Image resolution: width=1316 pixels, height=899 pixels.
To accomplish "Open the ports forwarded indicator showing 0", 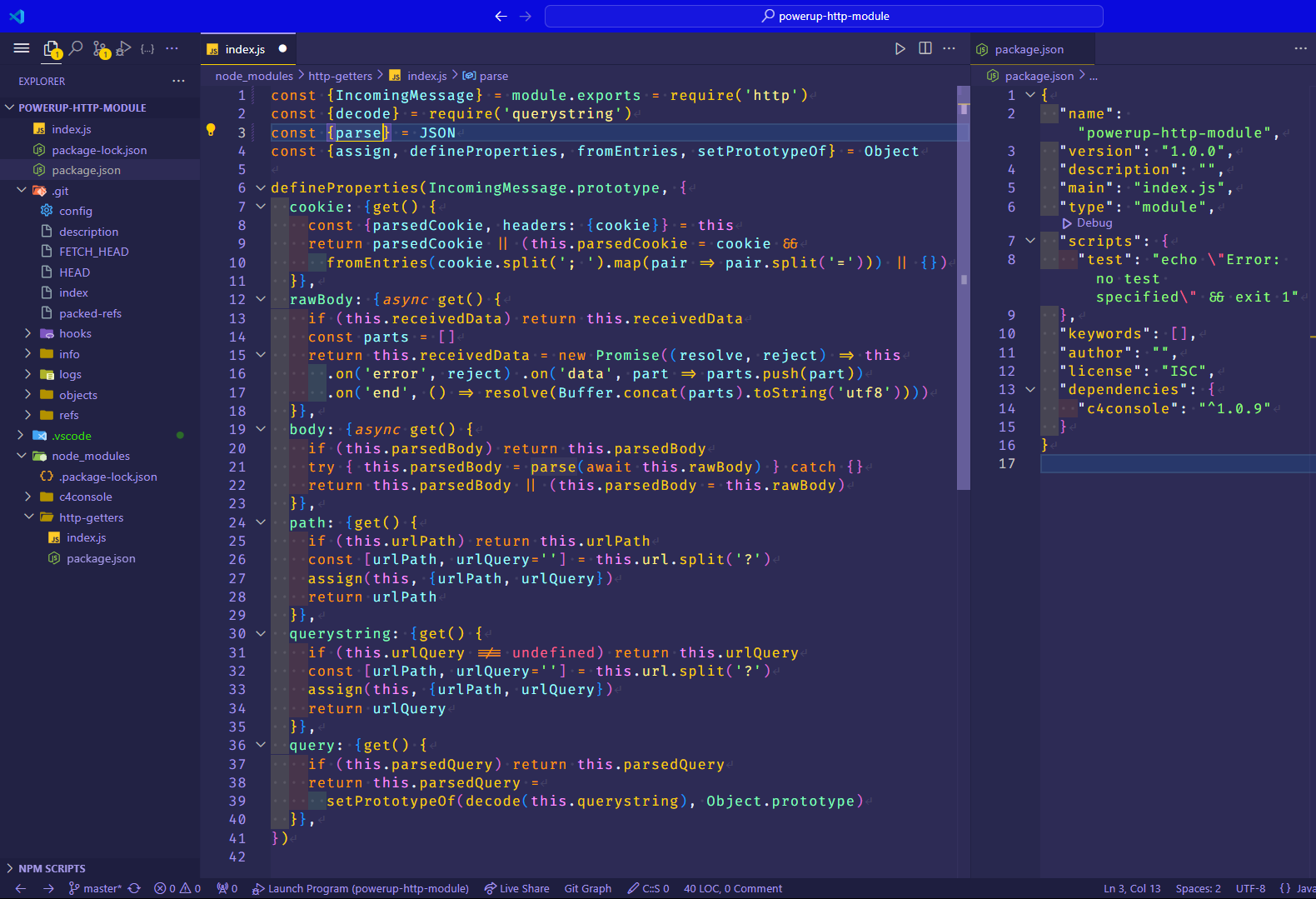I will tap(227, 888).
